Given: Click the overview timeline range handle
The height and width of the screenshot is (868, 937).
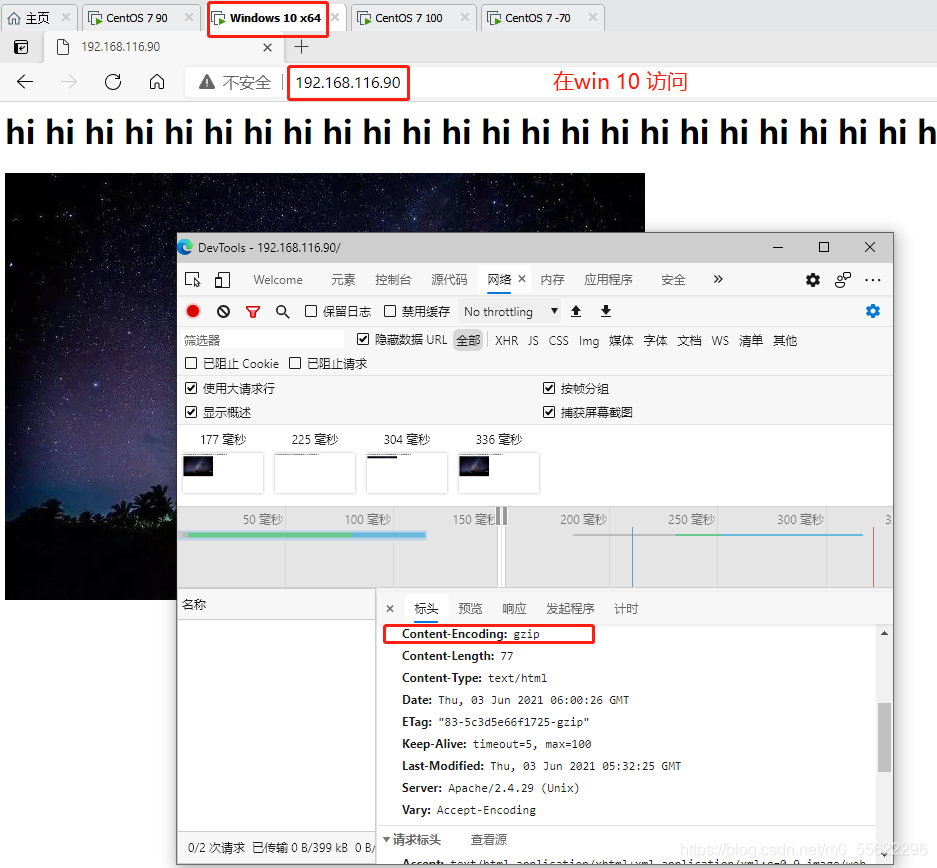Looking at the screenshot, I should [502, 516].
